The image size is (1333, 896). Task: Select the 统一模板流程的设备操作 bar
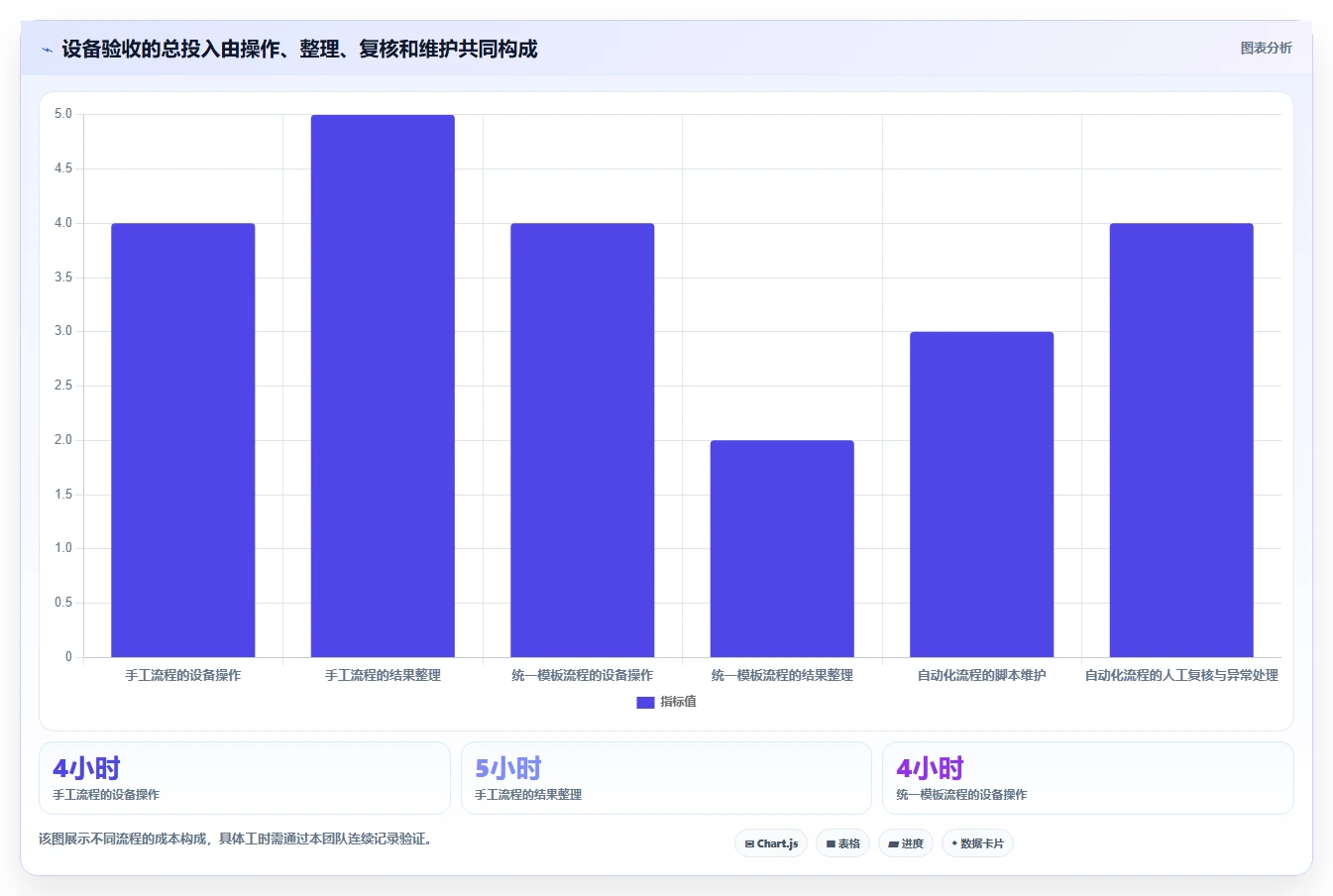[583, 440]
